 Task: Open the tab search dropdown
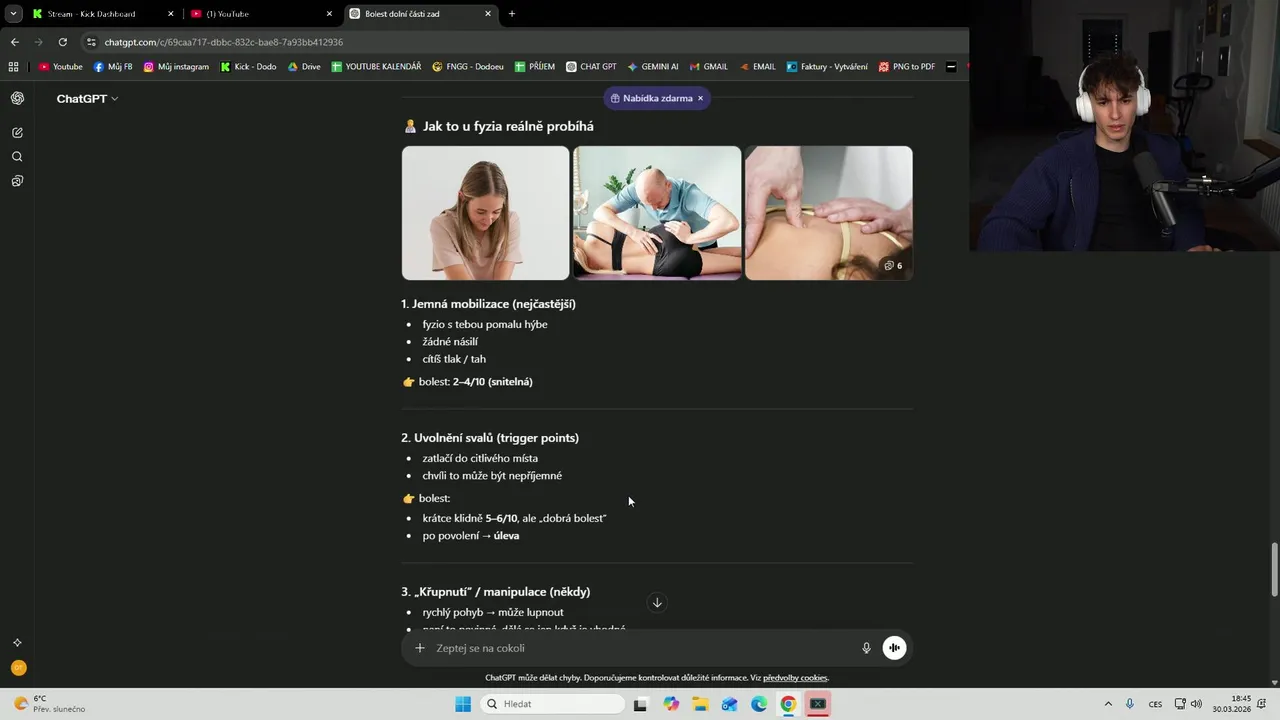(x=13, y=14)
